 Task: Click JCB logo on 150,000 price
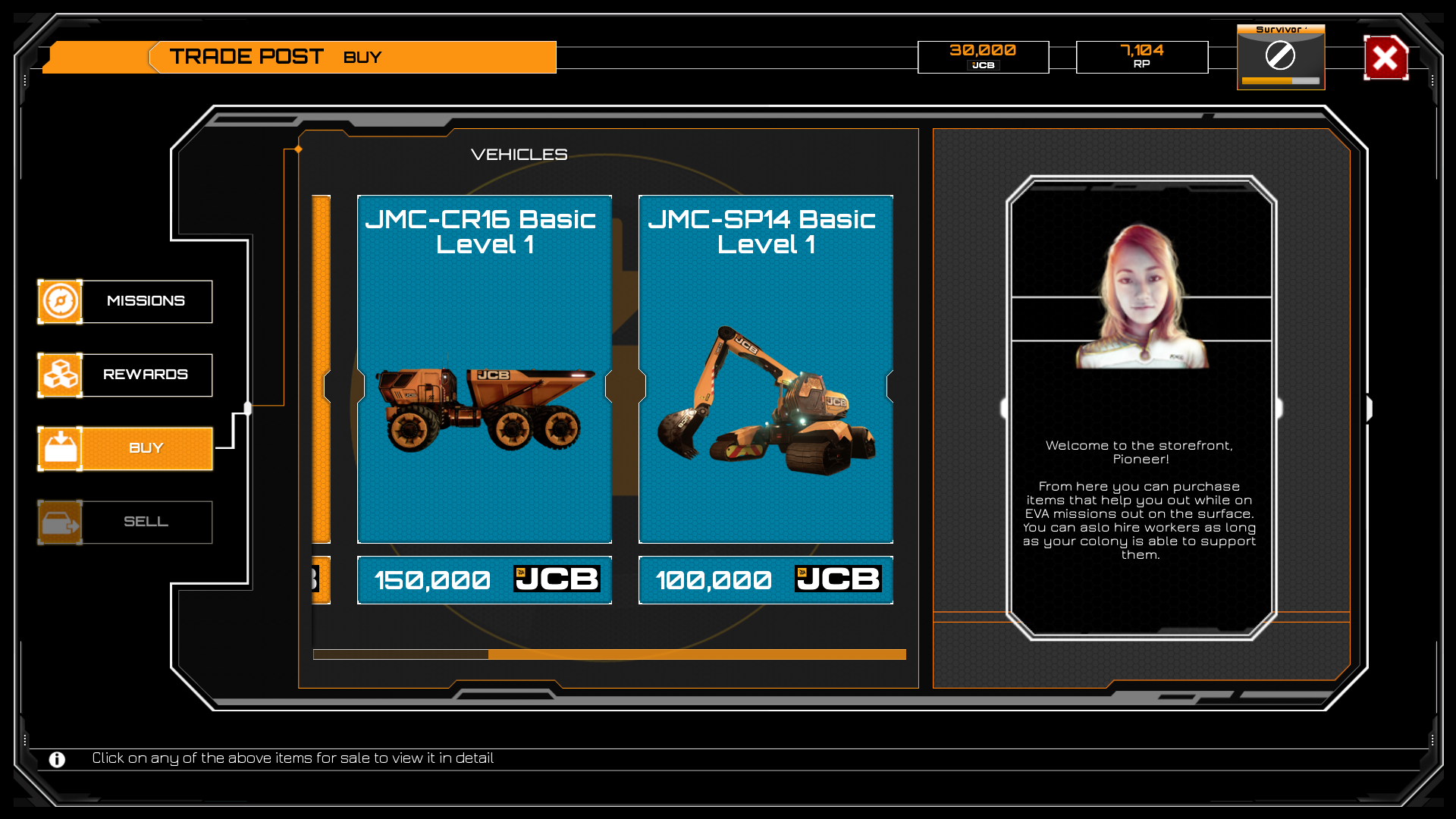click(x=557, y=579)
